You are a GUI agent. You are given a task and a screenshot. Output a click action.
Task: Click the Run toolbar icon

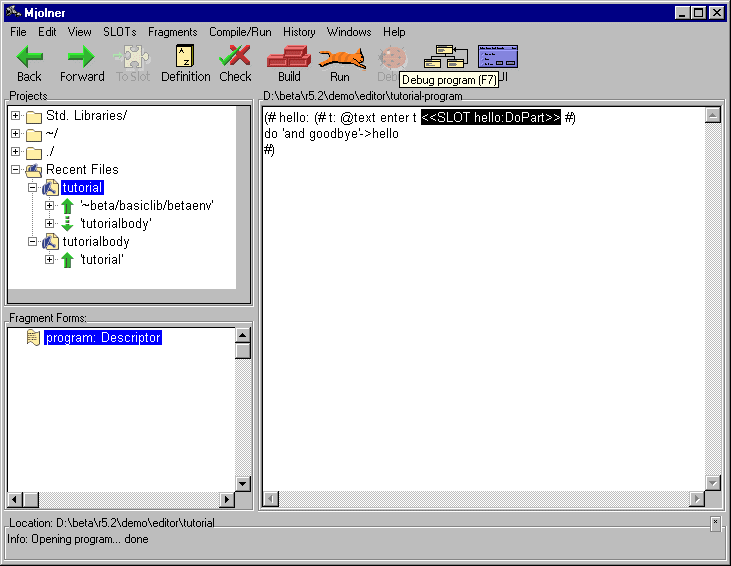click(x=340, y=58)
